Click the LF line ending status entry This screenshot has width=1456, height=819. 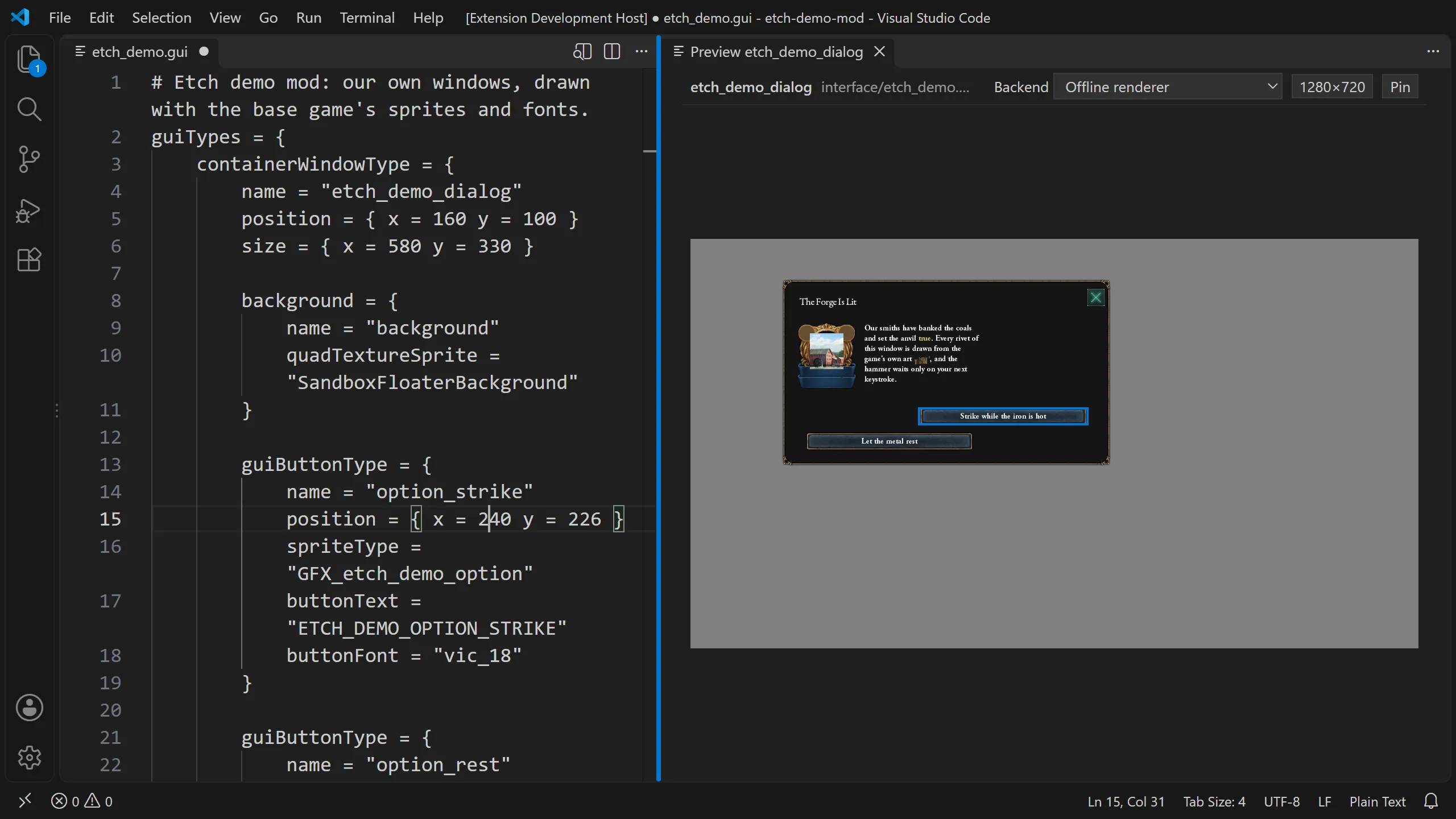pyautogui.click(x=1325, y=801)
